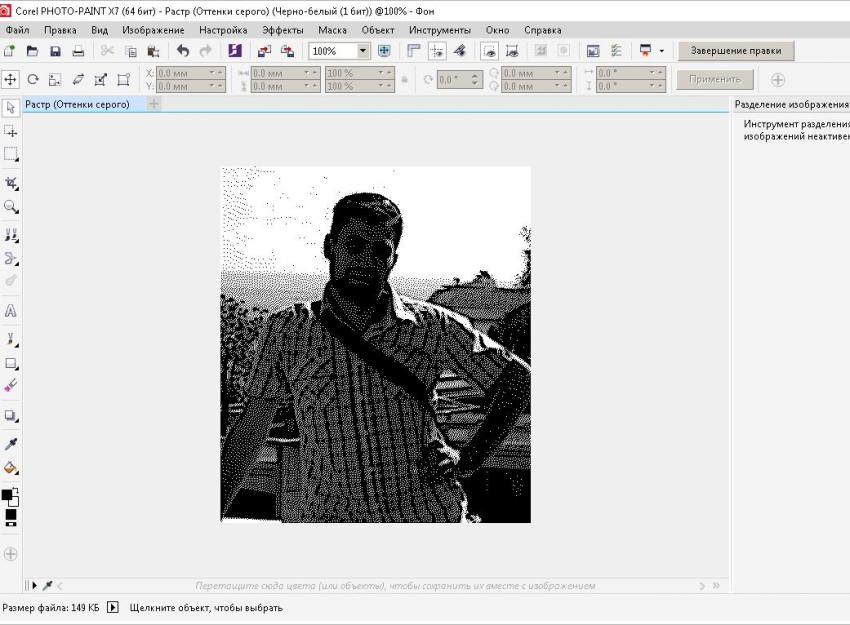Click the Undo arrow in toolbar
850x625 pixels.
click(x=183, y=51)
